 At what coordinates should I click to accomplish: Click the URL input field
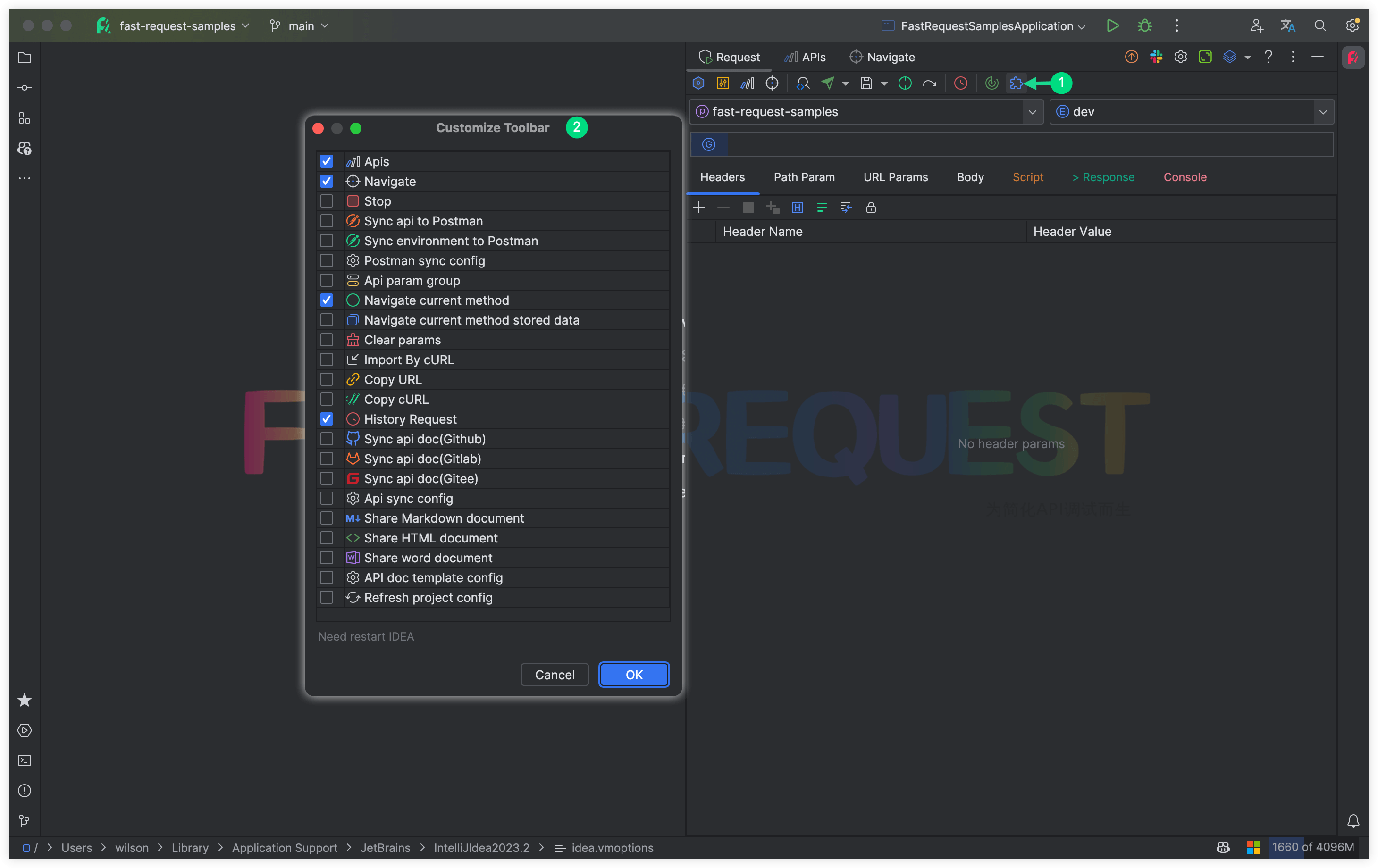1030,145
